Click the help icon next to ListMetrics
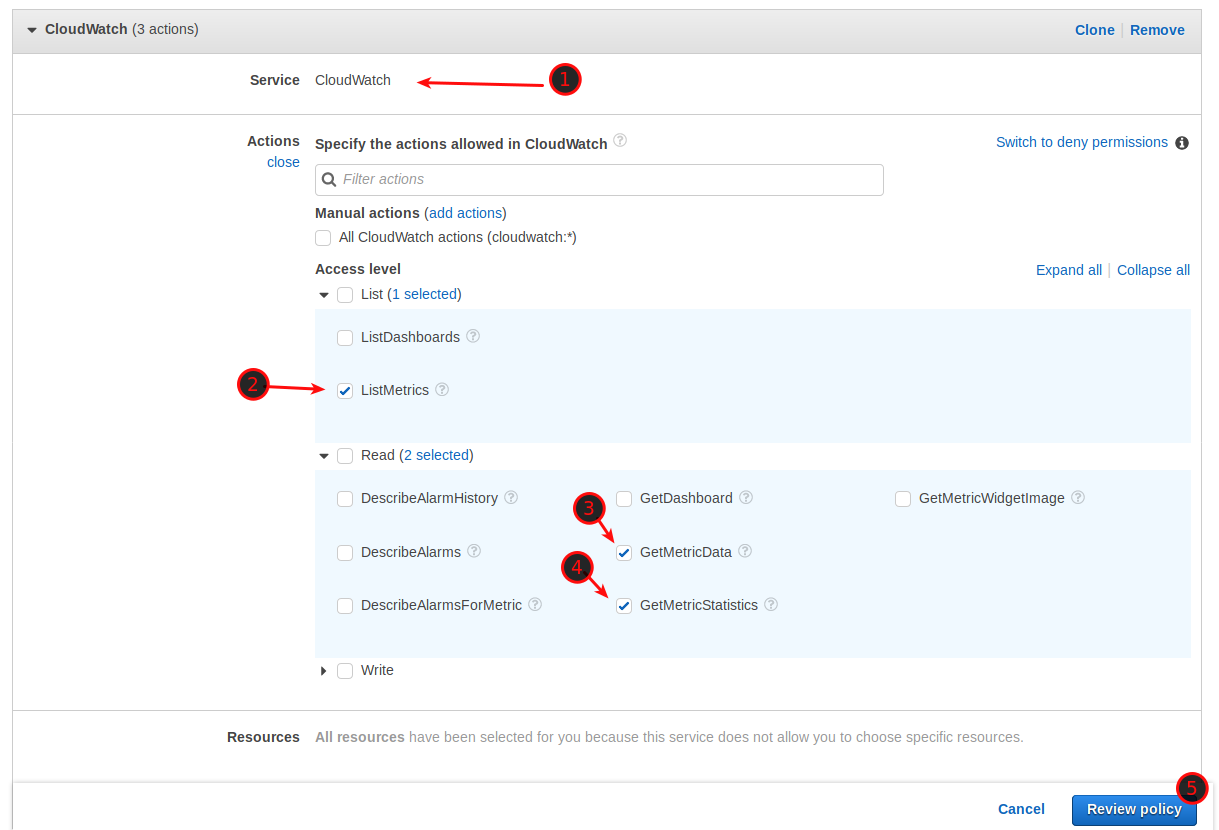1219x830 pixels. click(x=442, y=389)
